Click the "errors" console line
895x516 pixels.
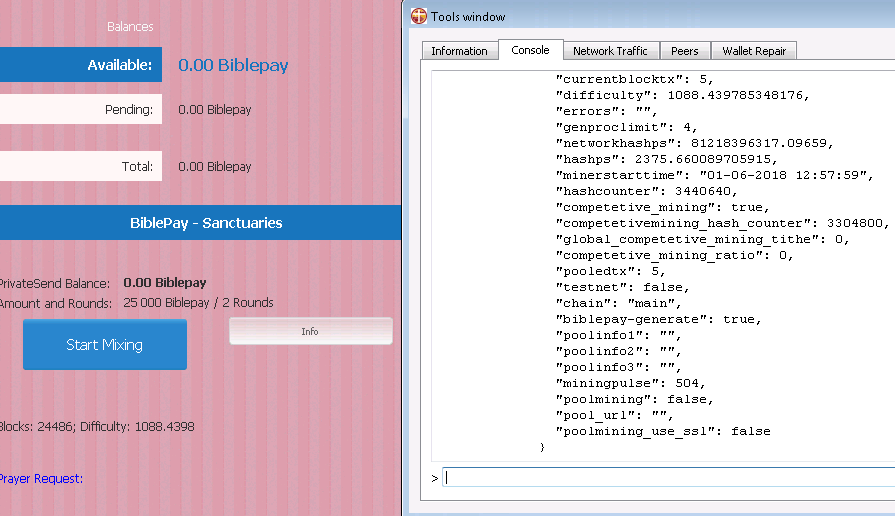[607, 111]
